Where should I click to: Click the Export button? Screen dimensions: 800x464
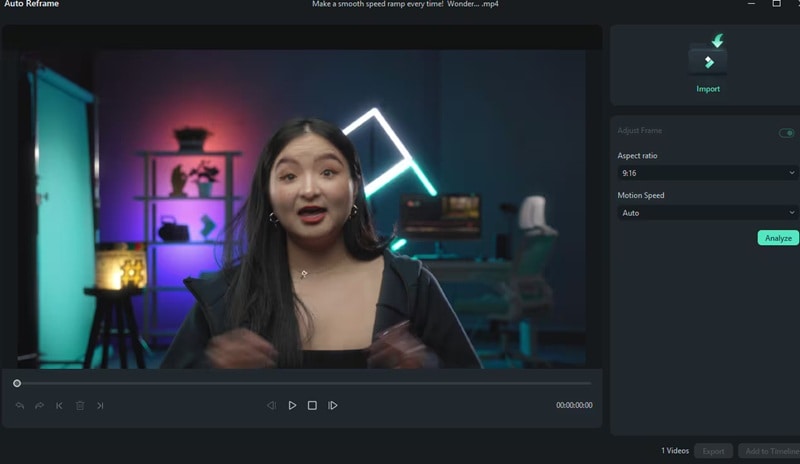713,451
